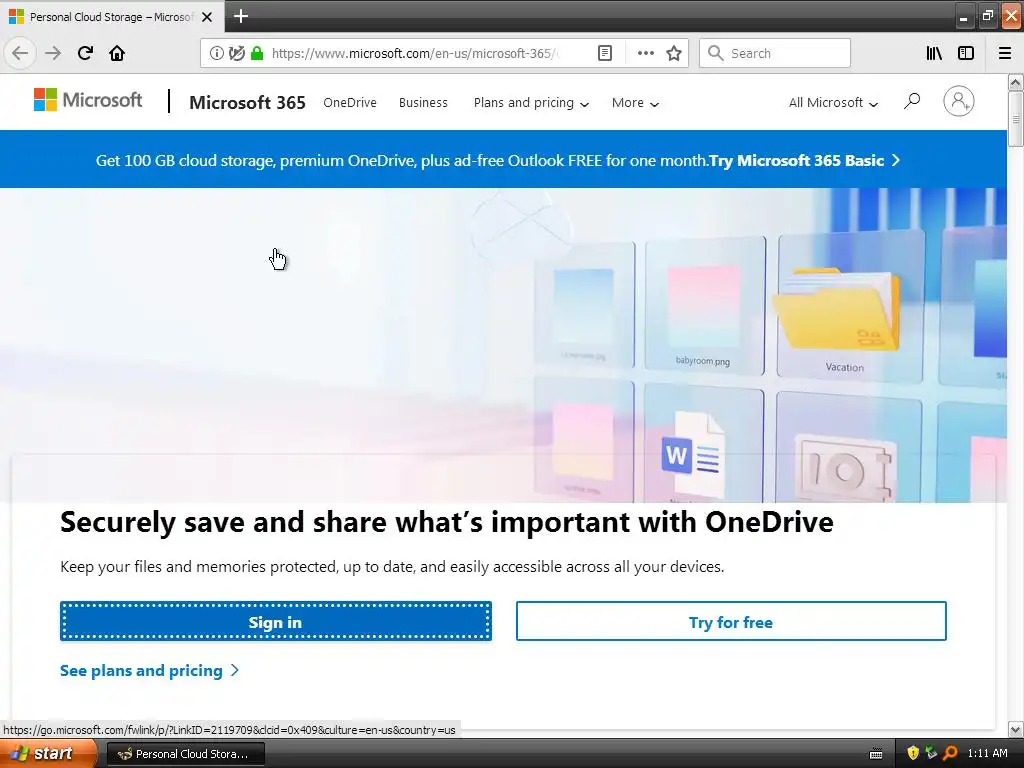This screenshot has width=1024, height=768.
Task: Select Personal Cloud Storage taskbar button
Action: pos(185,754)
